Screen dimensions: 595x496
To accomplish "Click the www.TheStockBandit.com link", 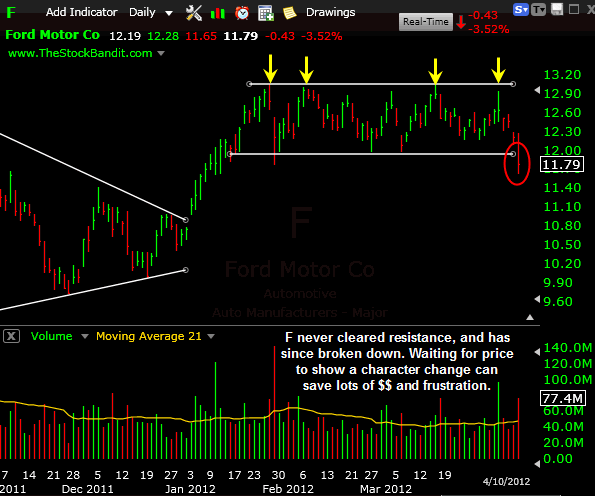I will click(x=80, y=53).
